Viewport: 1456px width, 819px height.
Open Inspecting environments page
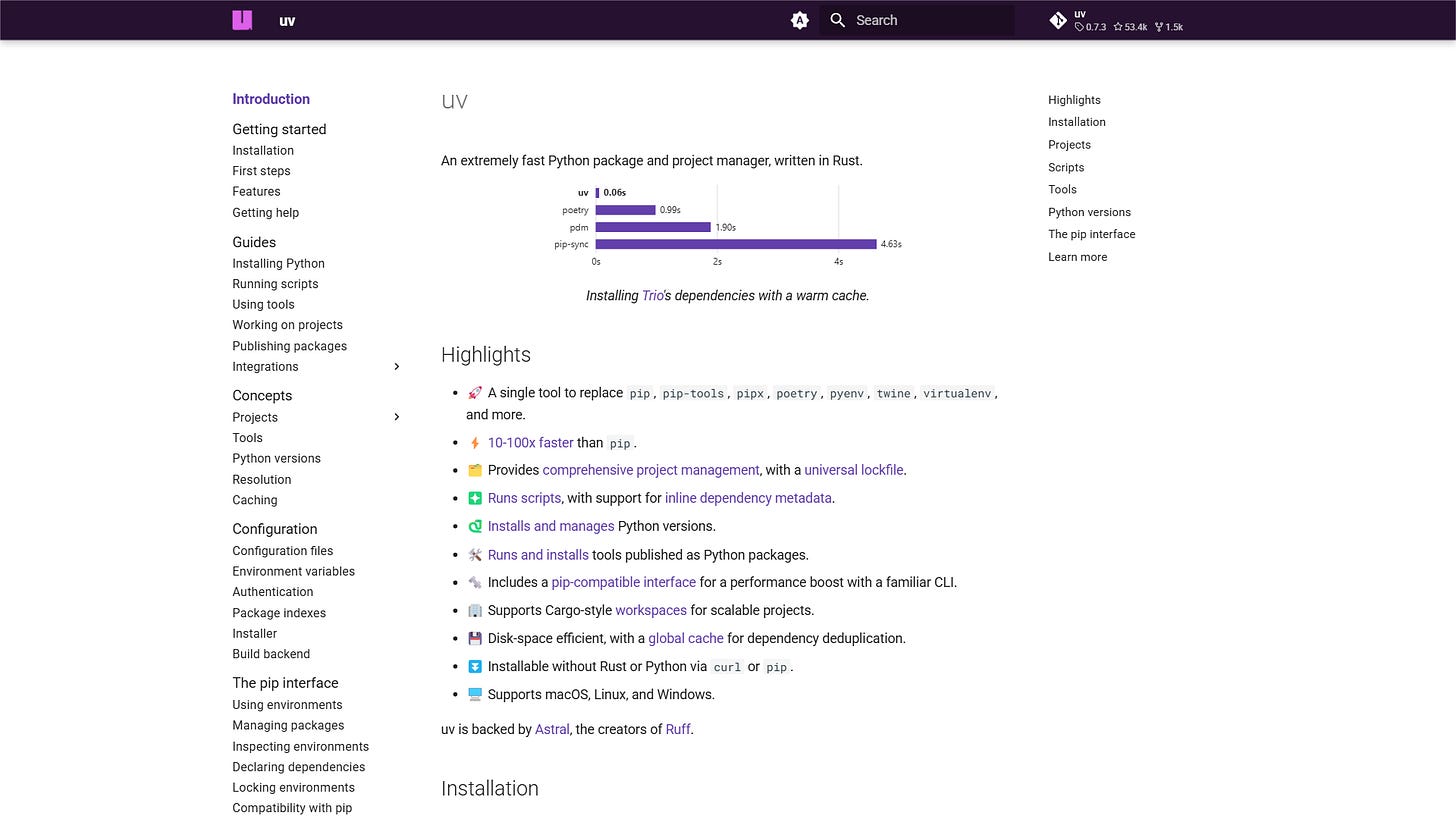300,746
